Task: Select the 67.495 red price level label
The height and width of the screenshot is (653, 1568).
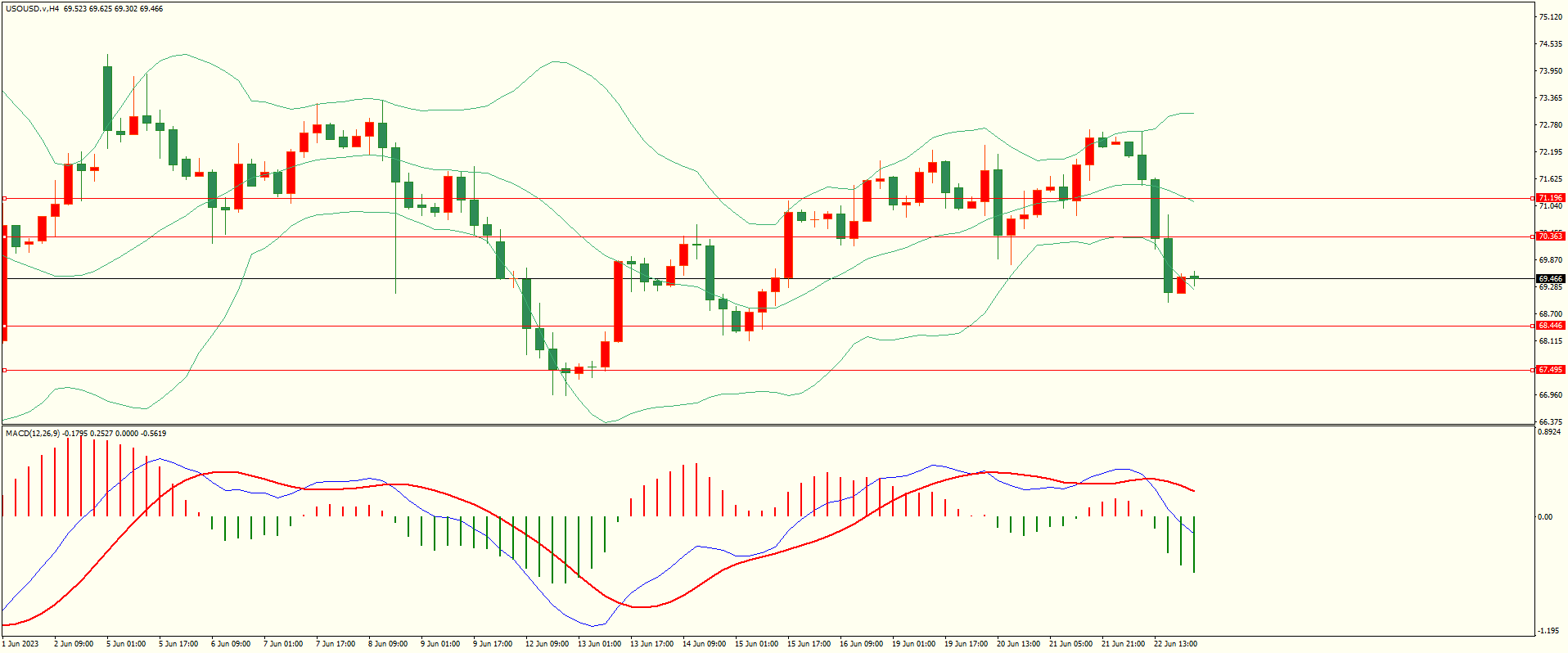Action: pyautogui.click(x=1549, y=370)
